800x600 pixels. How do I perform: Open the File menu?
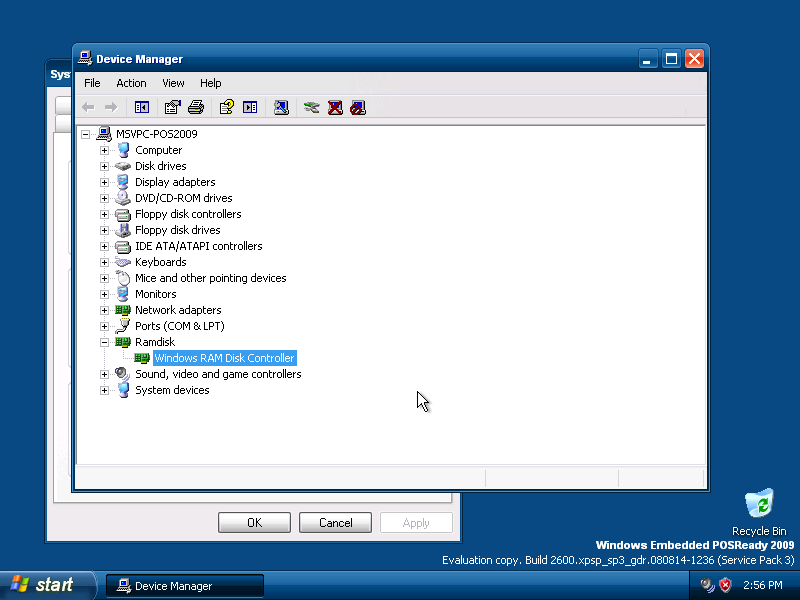coord(92,83)
